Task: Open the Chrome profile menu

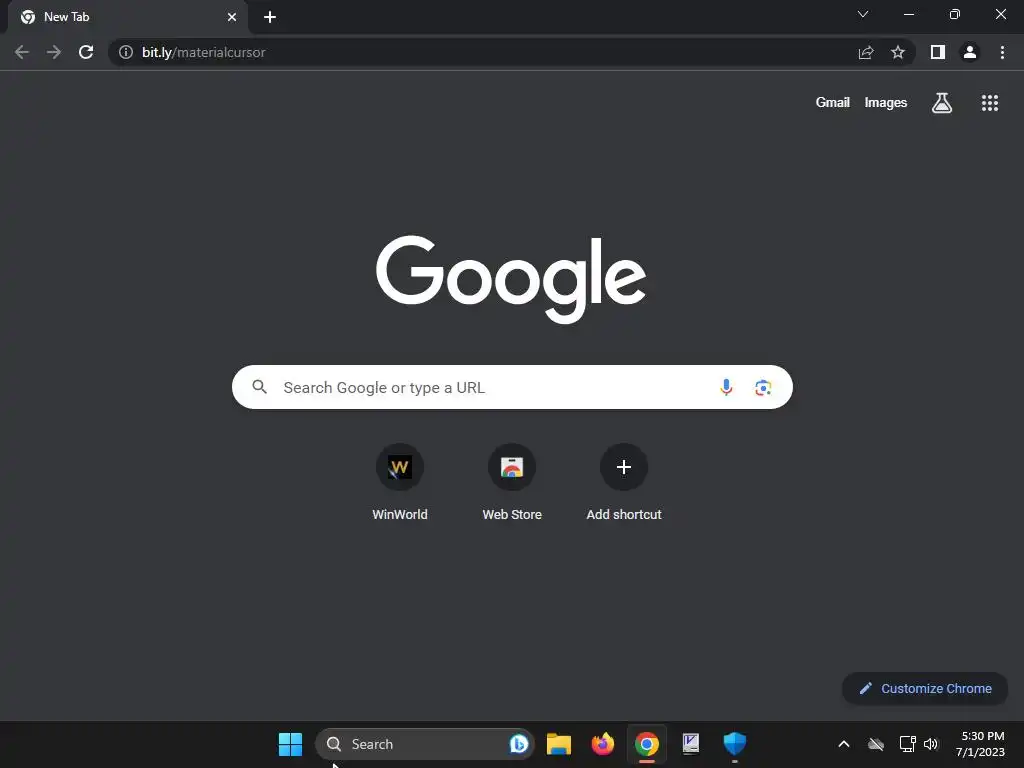Action: [x=970, y=52]
